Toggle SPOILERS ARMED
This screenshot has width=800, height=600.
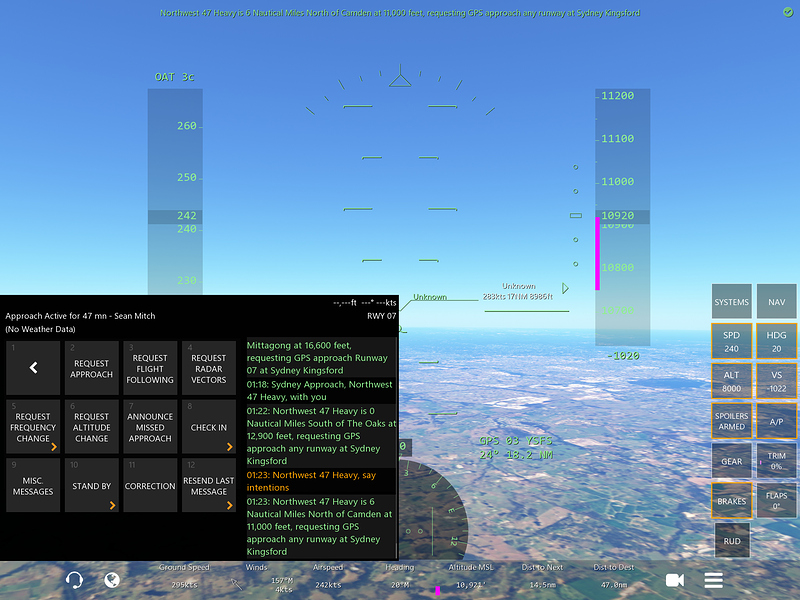[732, 421]
